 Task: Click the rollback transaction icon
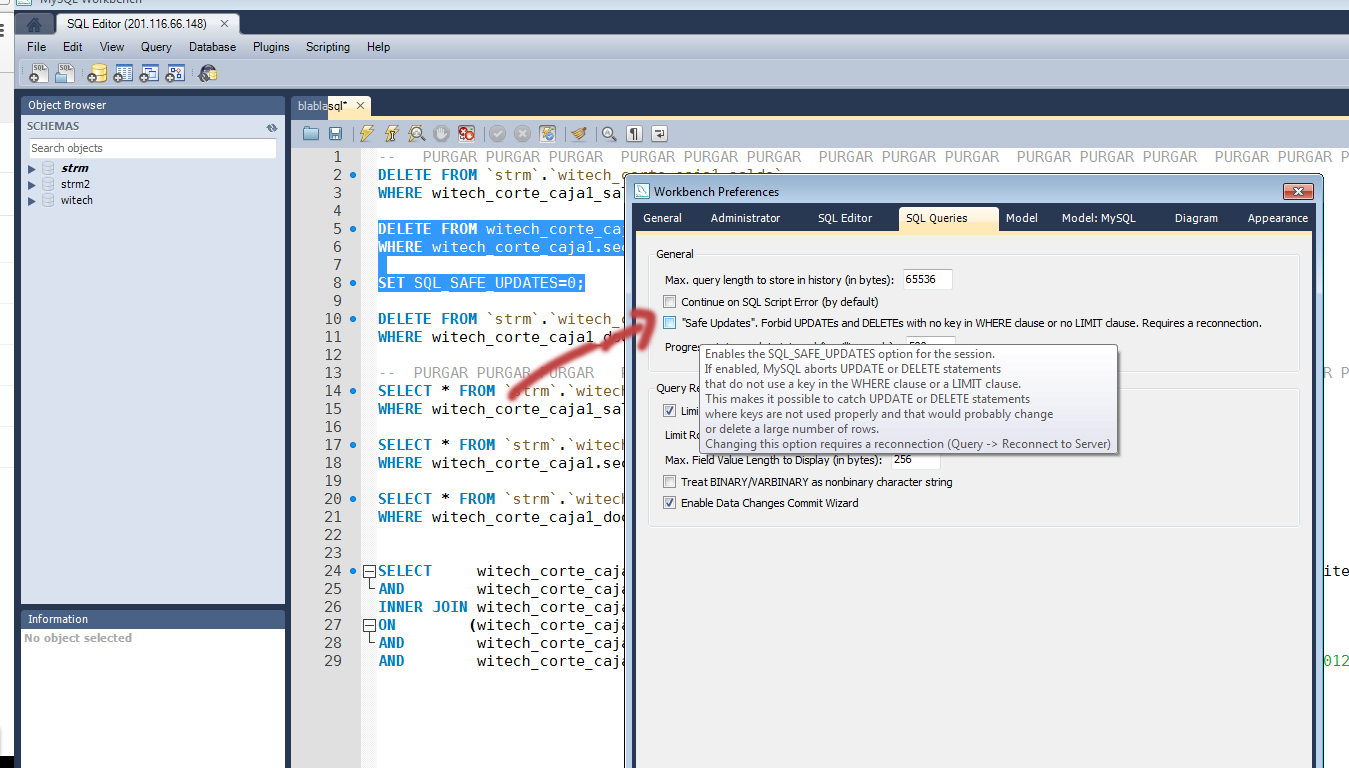[x=522, y=133]
